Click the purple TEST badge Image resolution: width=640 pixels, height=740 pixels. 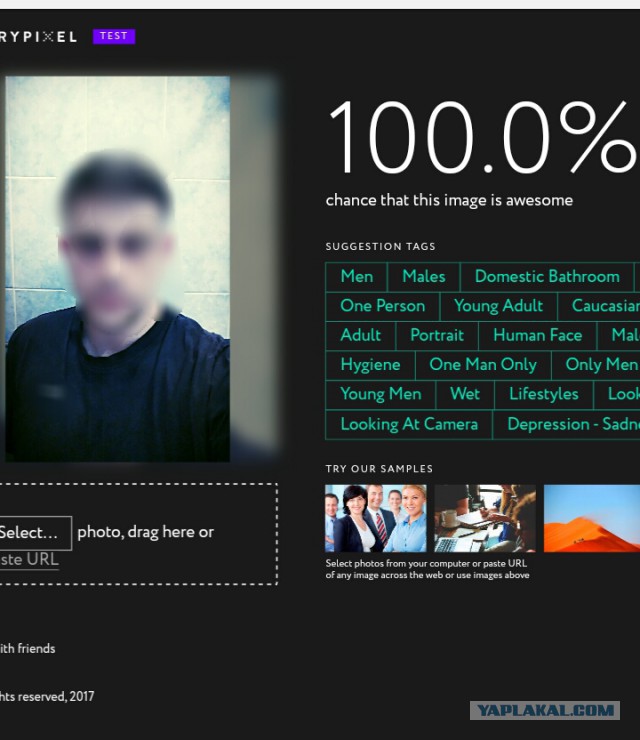pos(114,36)
